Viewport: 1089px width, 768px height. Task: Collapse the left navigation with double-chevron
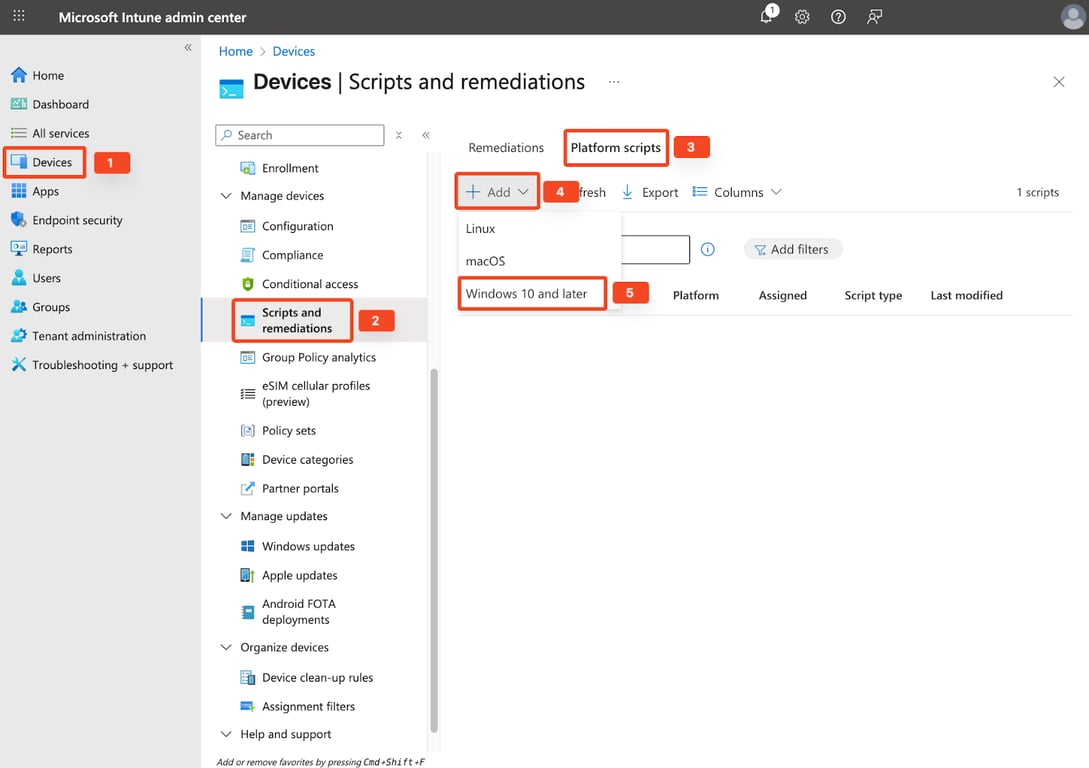(x=188, y=48)
